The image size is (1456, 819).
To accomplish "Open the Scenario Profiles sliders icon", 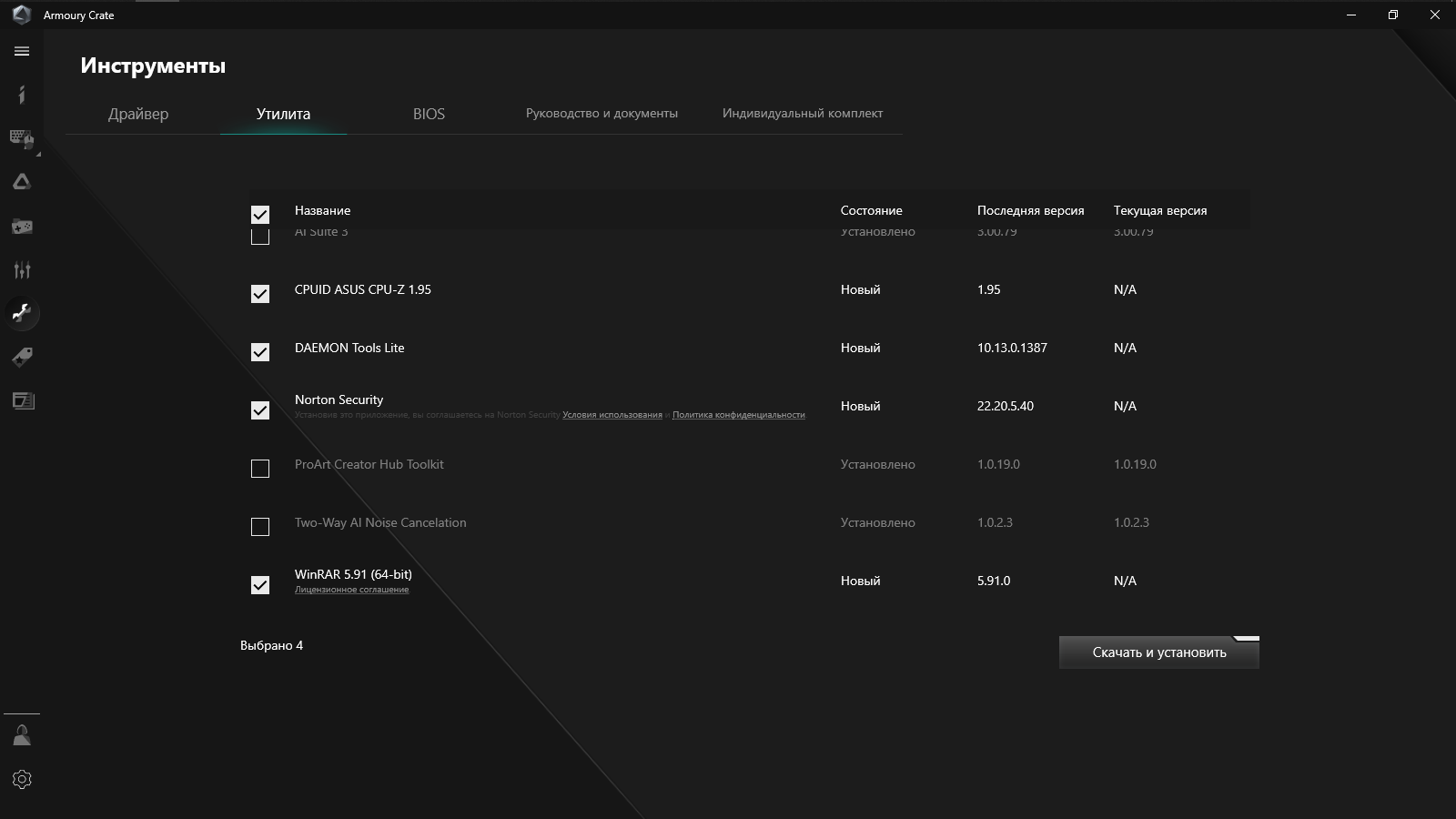I will pyautogui.click(x=22, y=269).
